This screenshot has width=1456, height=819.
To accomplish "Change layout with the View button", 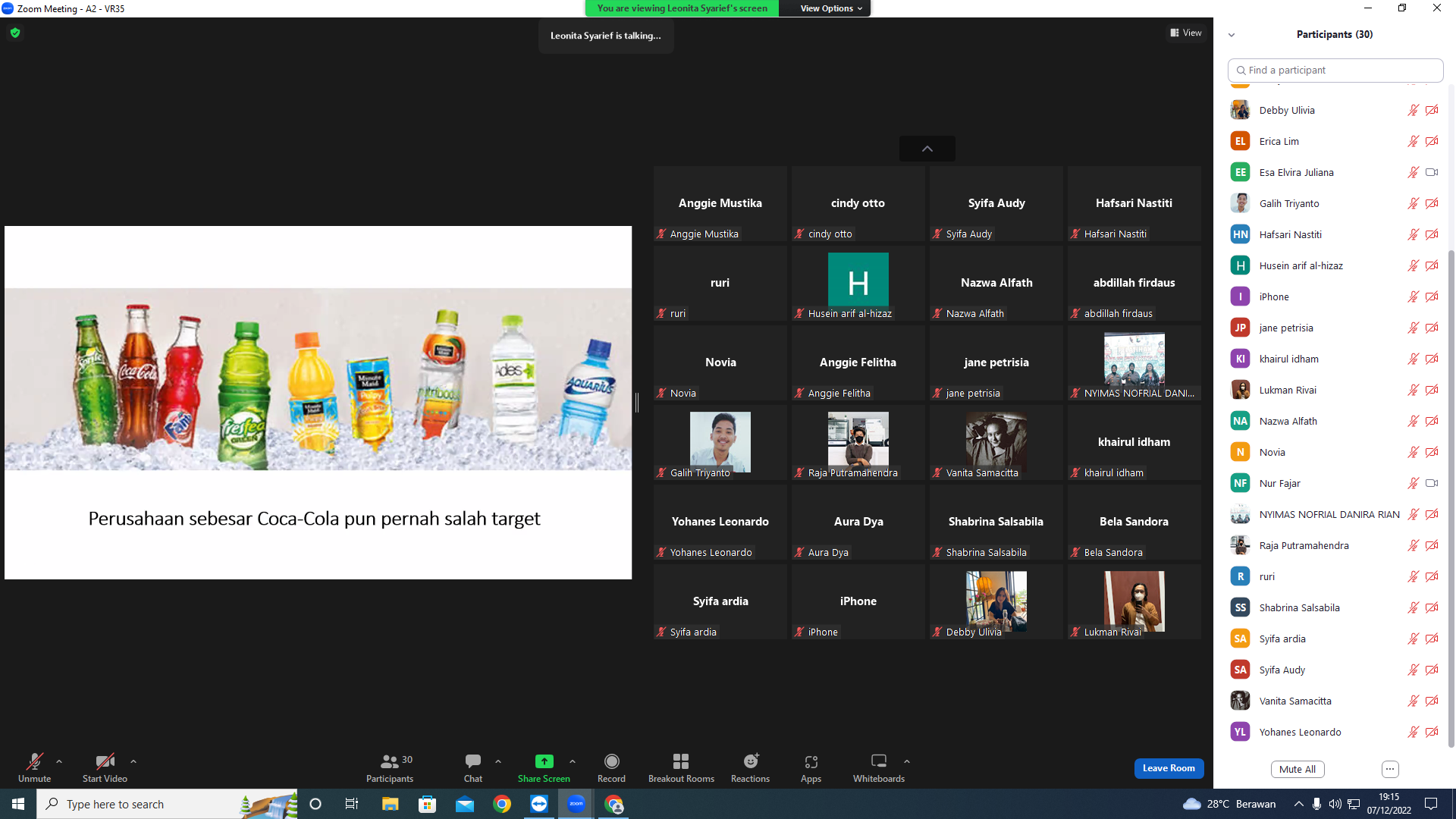I will coord(1186,33).
